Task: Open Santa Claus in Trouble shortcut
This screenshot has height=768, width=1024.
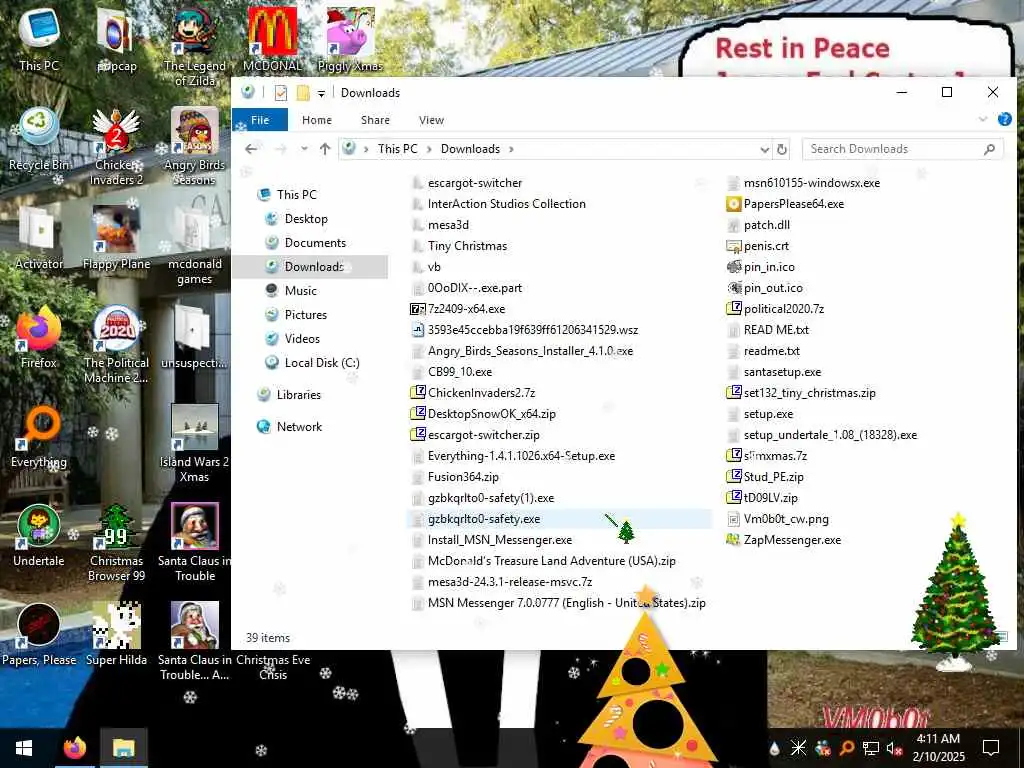Action: [x=195, y=543]
